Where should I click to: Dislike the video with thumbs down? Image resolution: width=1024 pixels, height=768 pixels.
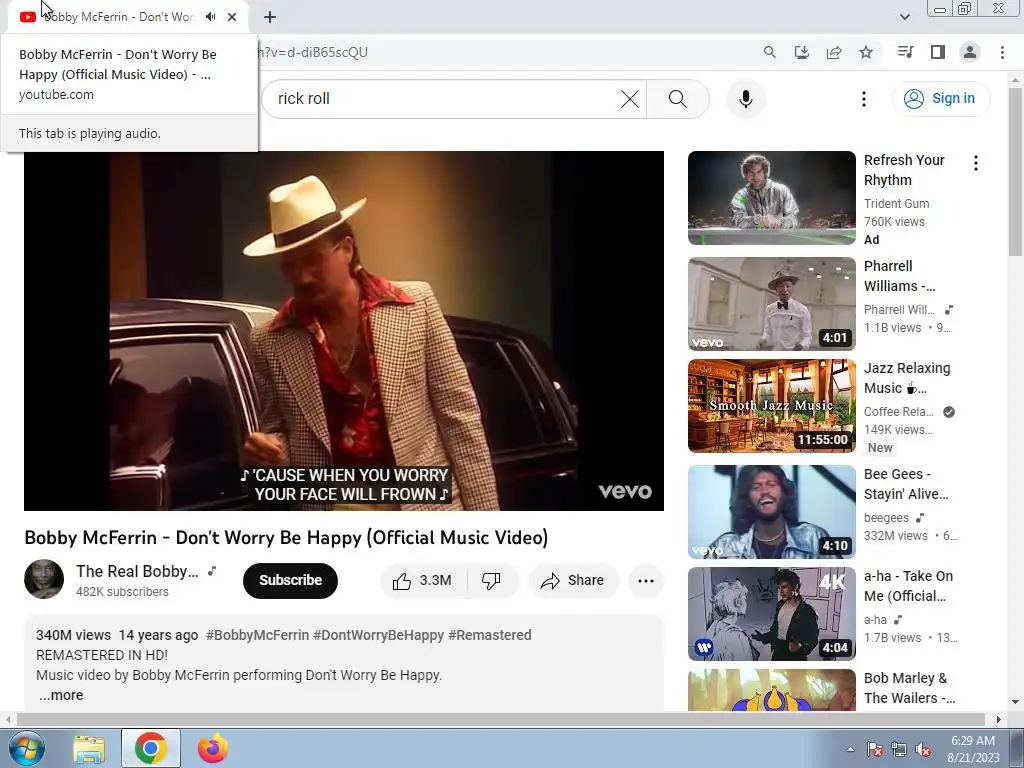[x=491, y=581]
